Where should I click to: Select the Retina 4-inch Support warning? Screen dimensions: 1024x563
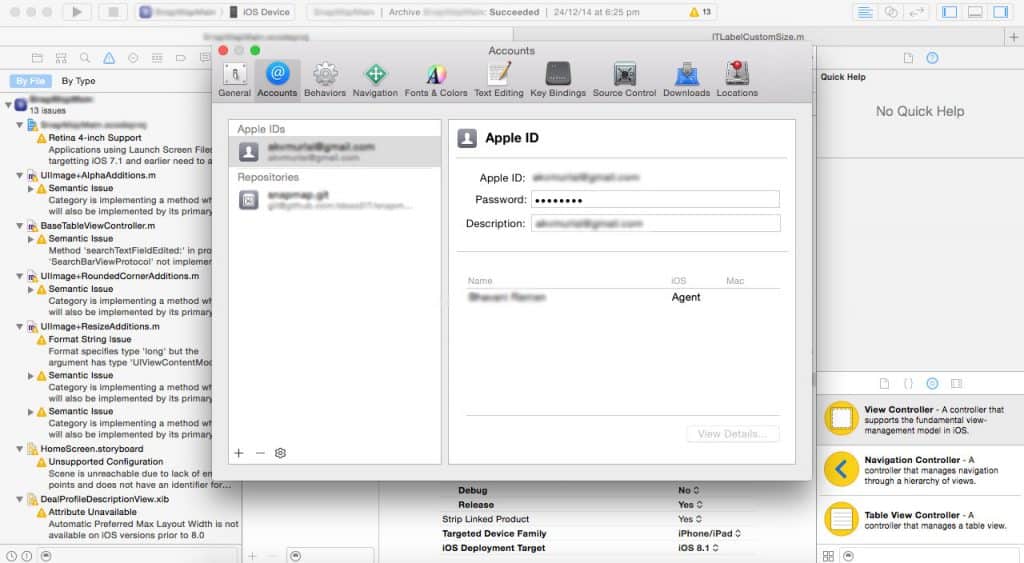click(95, 138)
